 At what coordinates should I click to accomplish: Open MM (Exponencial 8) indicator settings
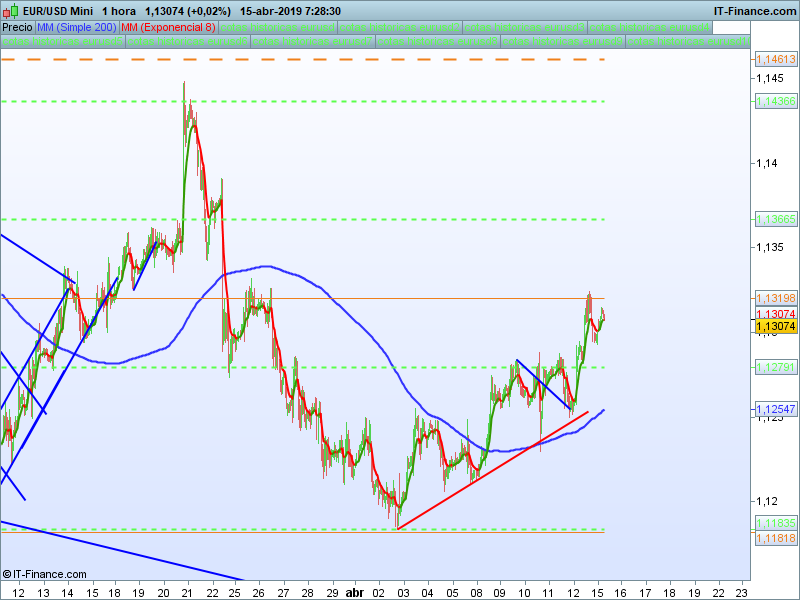coord(168,27)
